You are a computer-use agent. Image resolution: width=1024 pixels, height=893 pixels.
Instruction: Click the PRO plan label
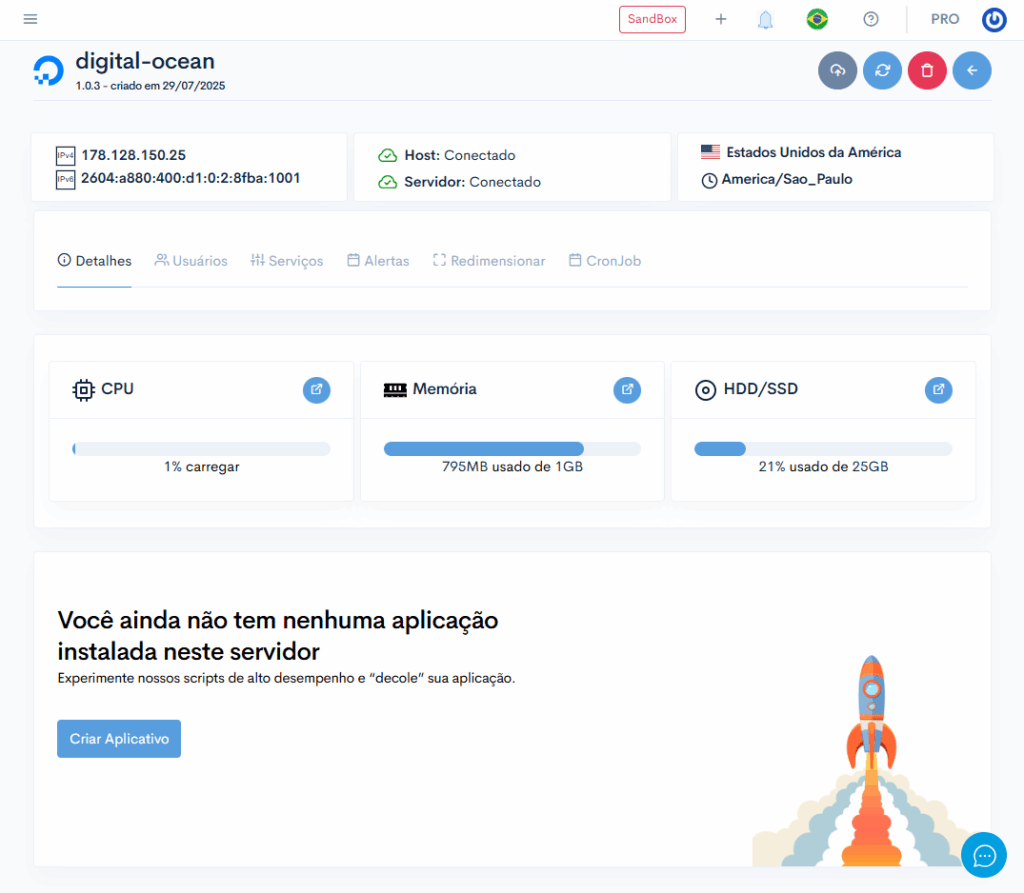[x=944, y=19]
